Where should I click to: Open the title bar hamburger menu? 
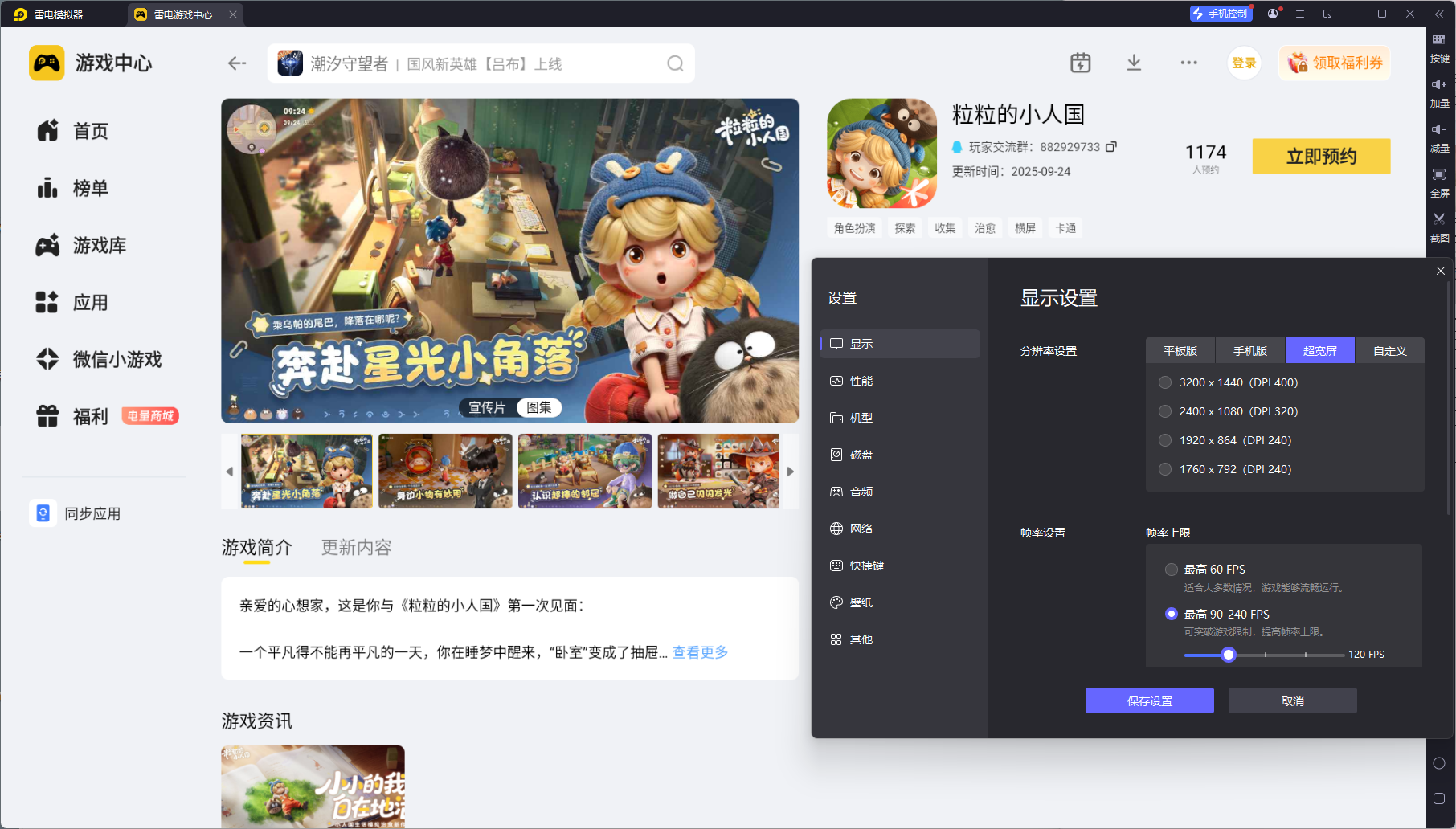coord(1300,14)
